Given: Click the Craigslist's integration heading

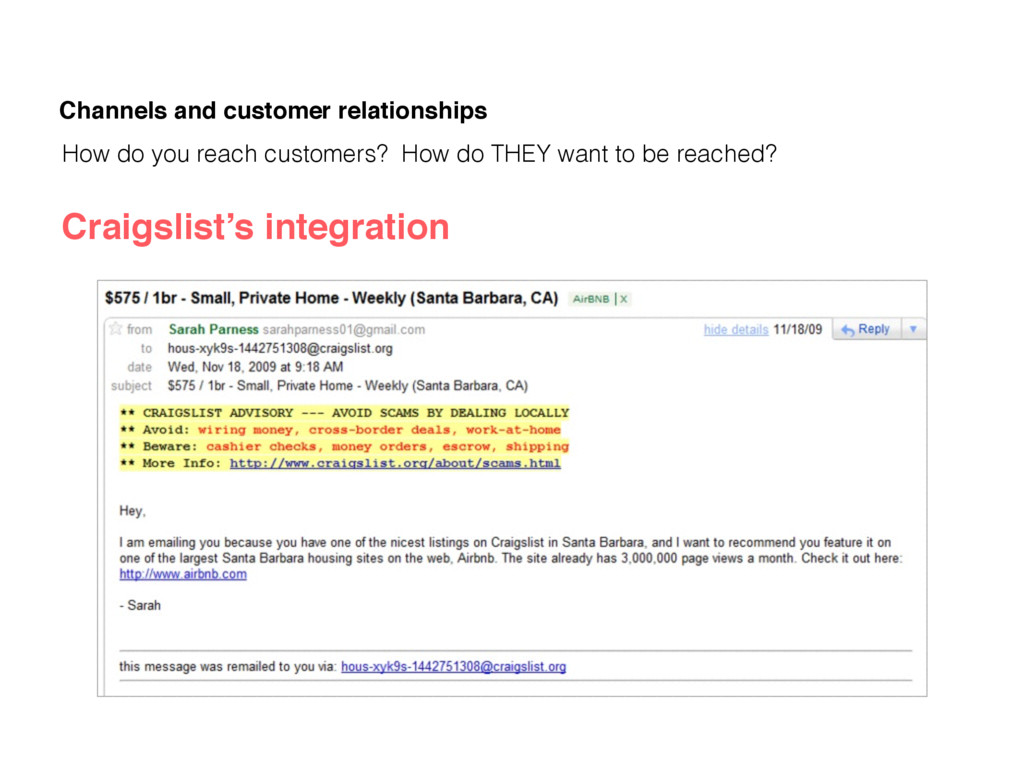Looking at the screenshot, I should coord(255,227).
